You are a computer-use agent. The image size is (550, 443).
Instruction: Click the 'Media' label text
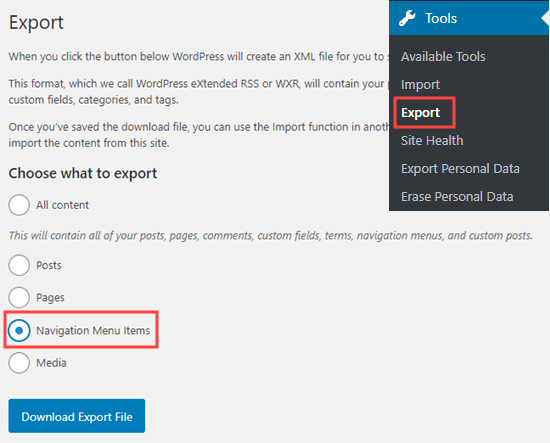pos(51,363)
